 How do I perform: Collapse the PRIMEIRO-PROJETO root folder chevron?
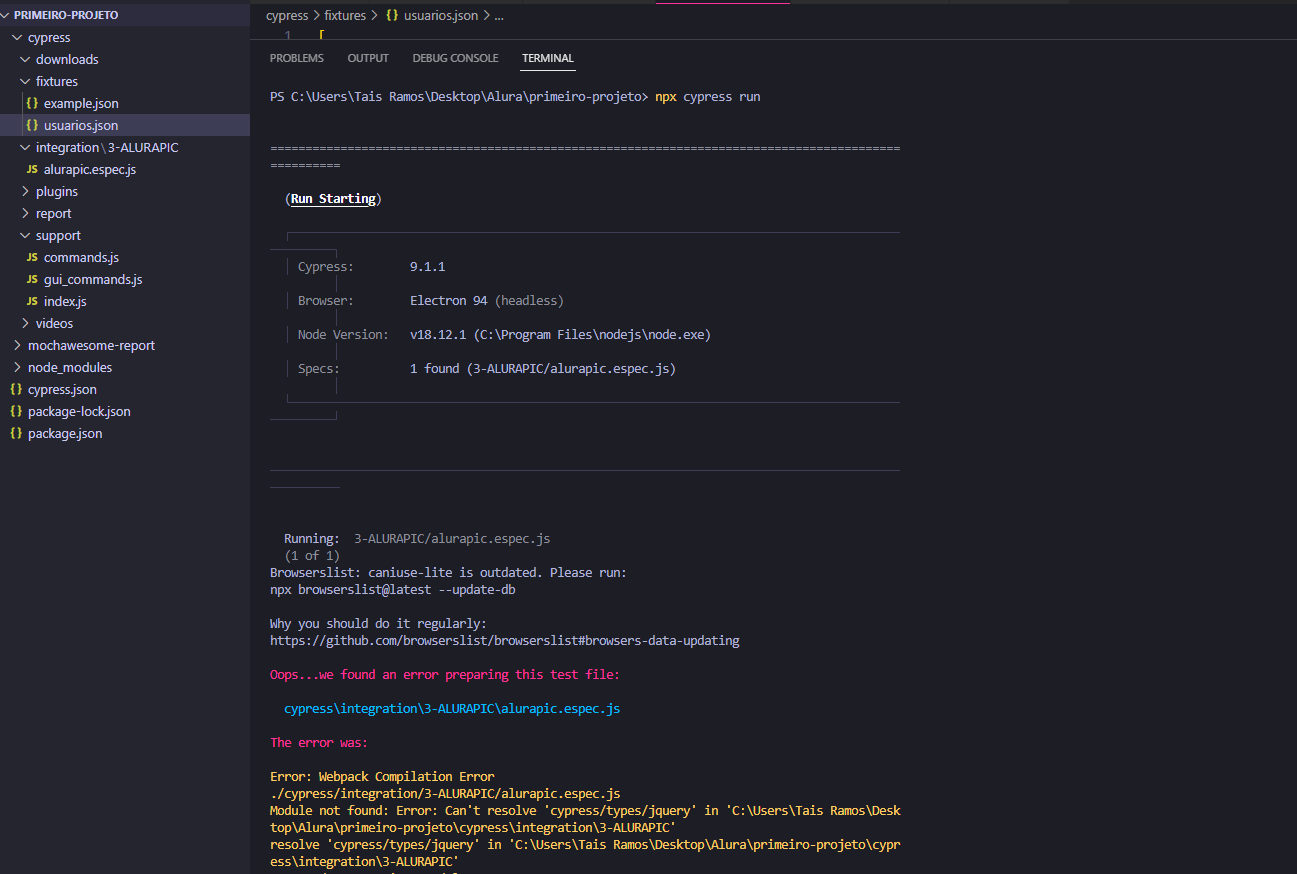click(x=7, y=16)
